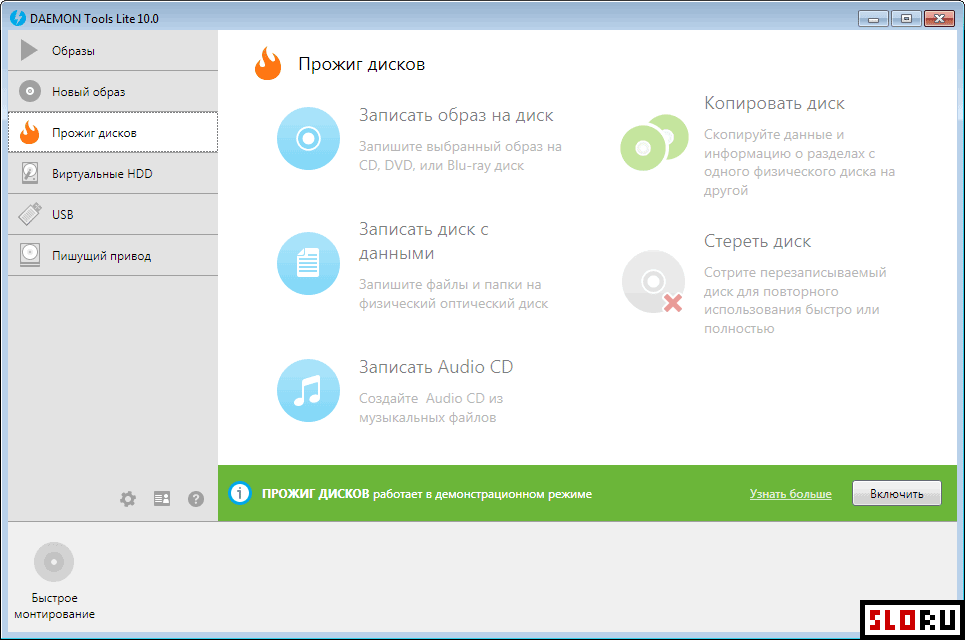The height and width of the screenshot is (640, 965).
Task: Minimize the DAEMON Tools Lite window
Action: tap(873, 19)
